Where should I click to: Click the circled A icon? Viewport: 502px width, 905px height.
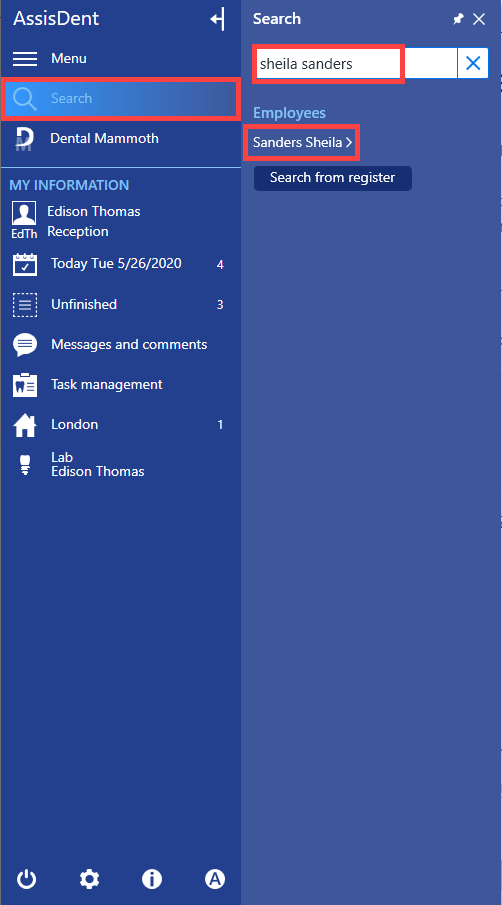coord(215,879)
